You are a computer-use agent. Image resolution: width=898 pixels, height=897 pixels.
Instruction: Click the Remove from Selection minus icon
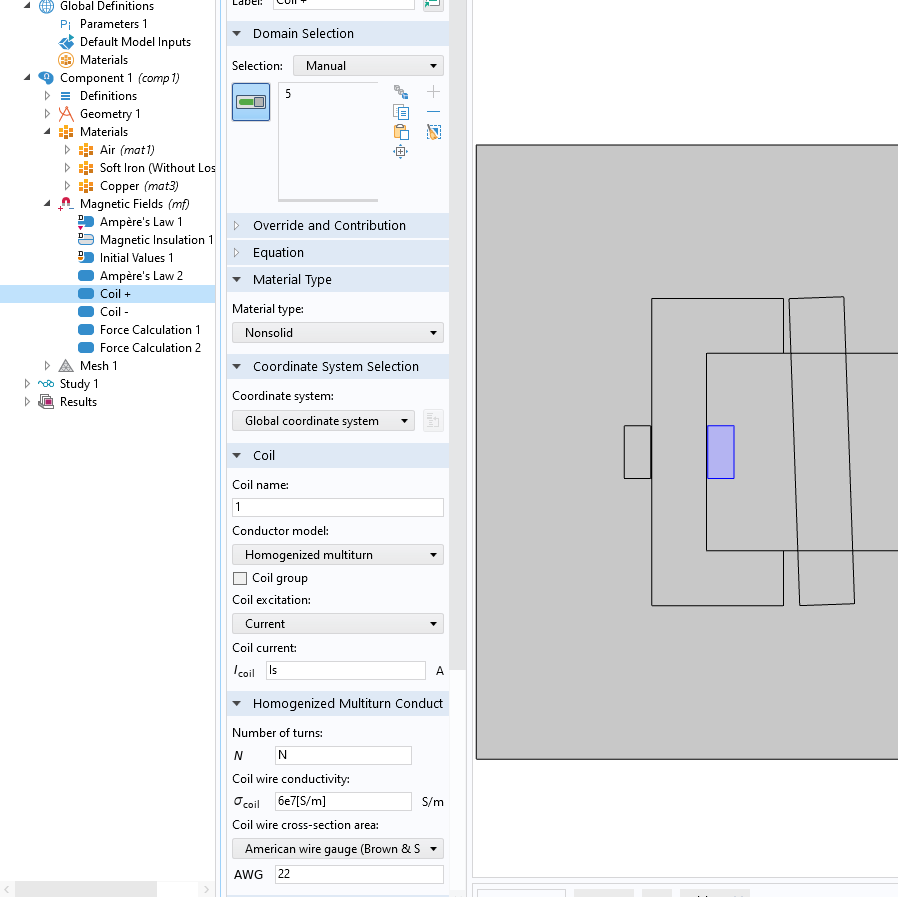pos(433,112)
